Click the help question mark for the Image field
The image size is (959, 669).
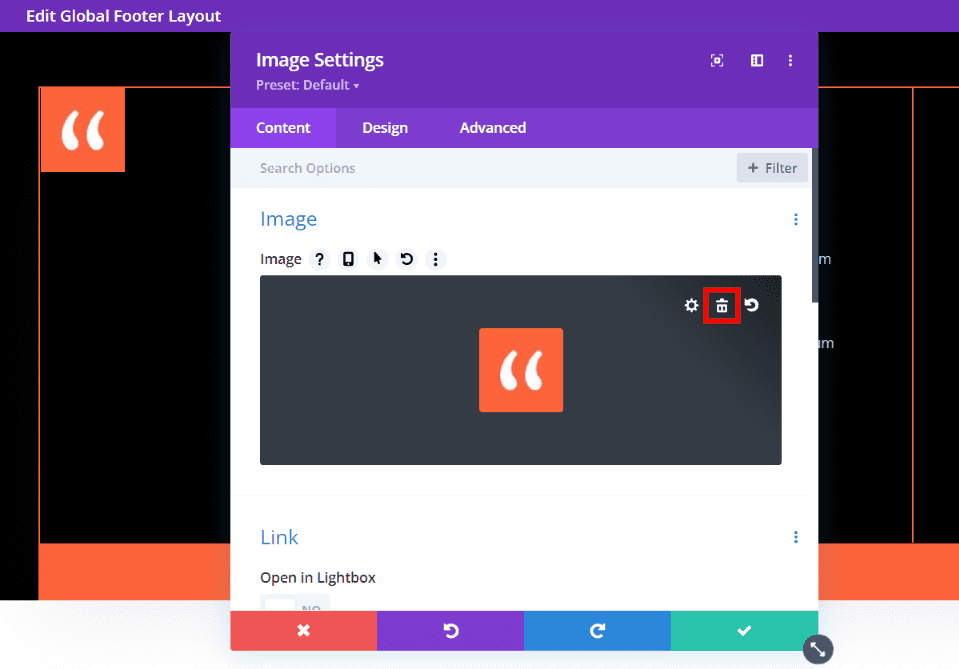click(319, 259)
